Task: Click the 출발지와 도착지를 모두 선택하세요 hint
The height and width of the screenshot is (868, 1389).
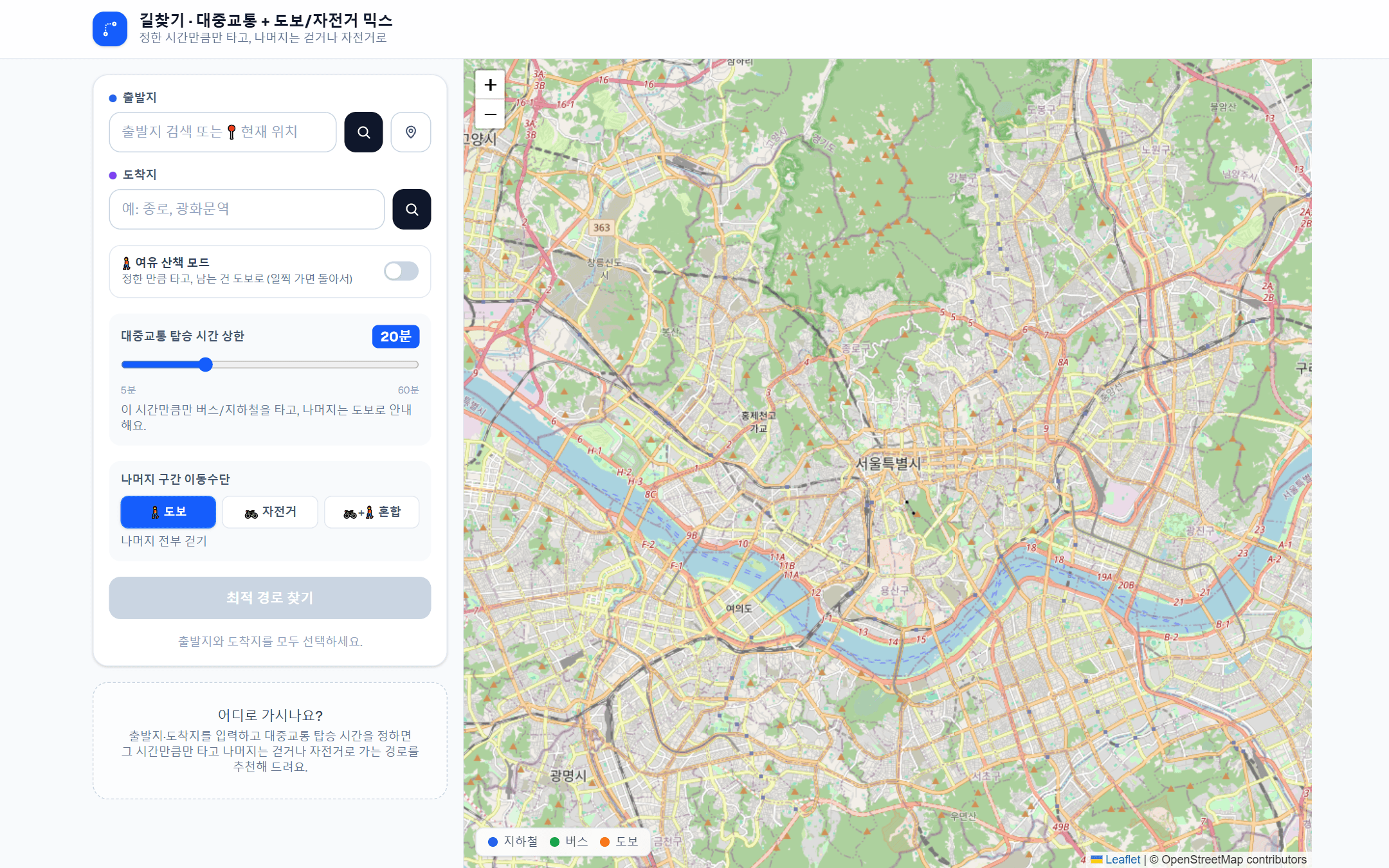Action: click(270, 641)
